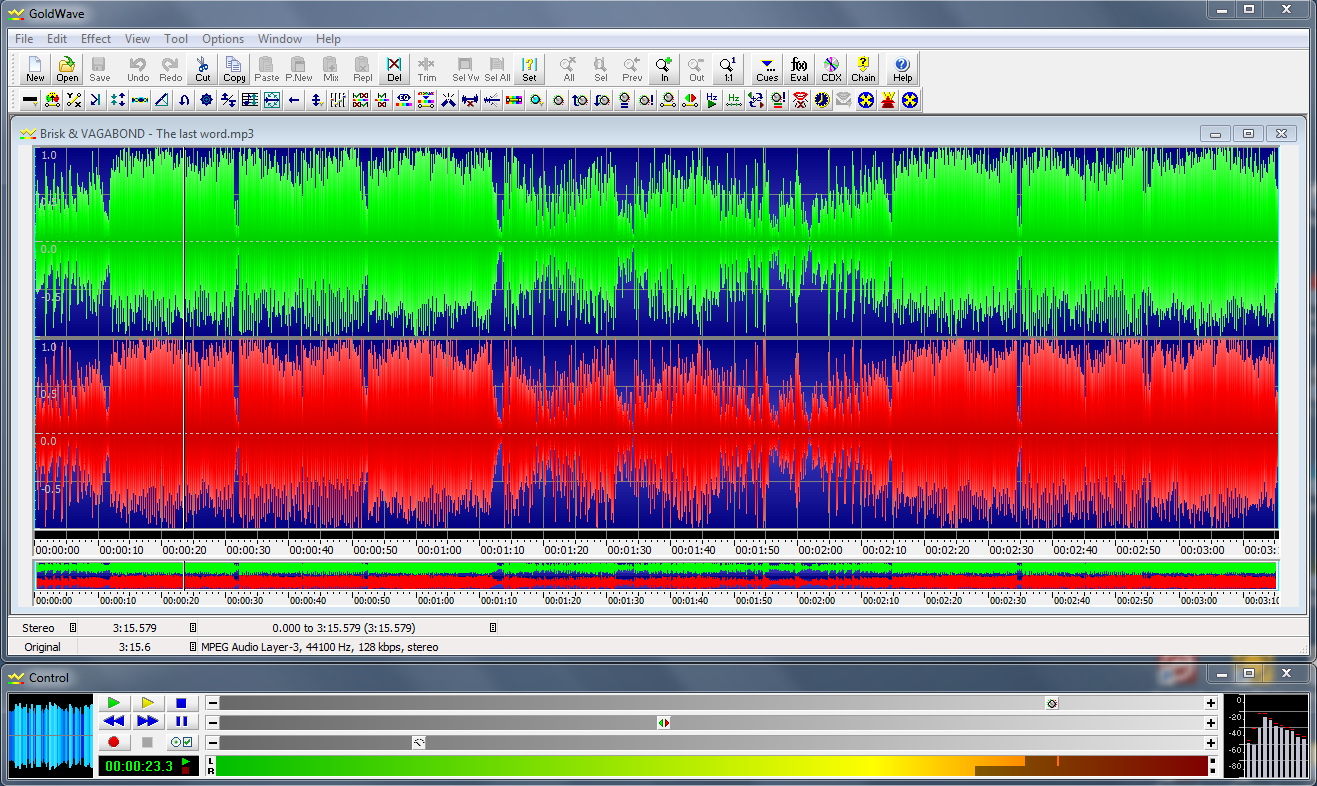Click the volume slider handle in Control
The width and height of the screenshot is (1317, 786).
pos(1052,703)
